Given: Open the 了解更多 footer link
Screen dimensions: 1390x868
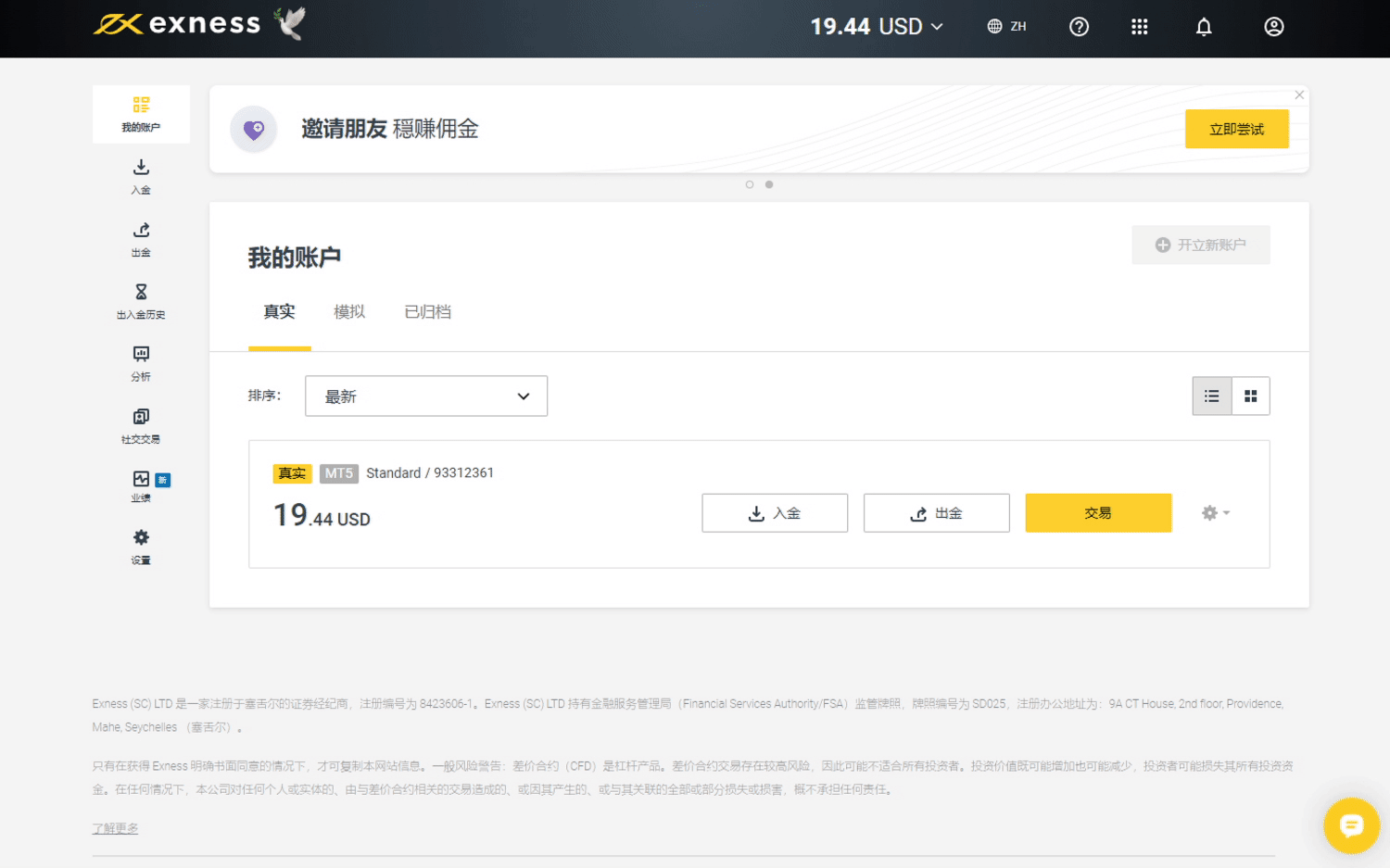Looking at the screenshot, I should pyautogui.click(x=115, y=828).
